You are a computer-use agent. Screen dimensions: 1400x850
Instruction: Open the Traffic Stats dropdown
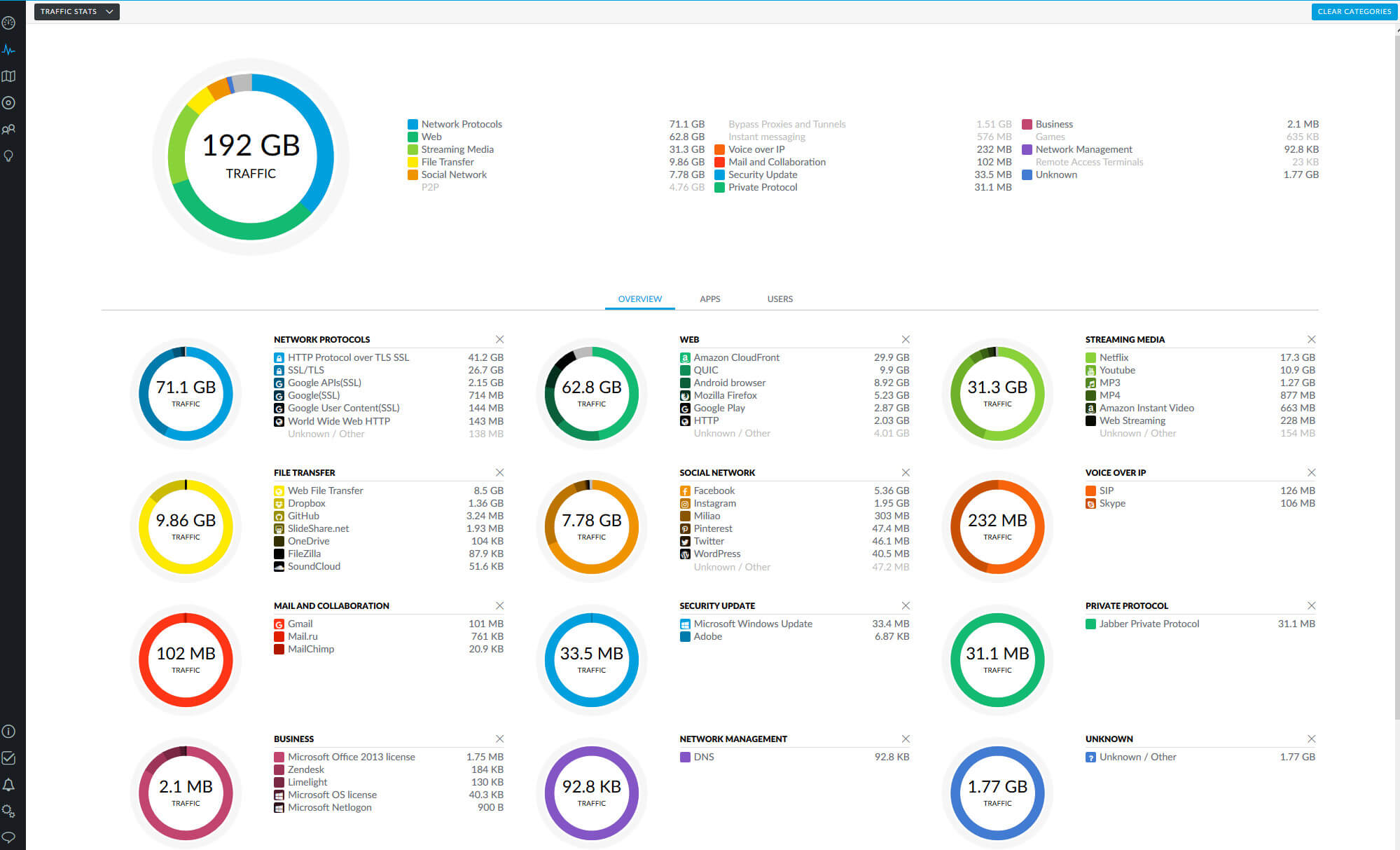[x=77, y=12]
